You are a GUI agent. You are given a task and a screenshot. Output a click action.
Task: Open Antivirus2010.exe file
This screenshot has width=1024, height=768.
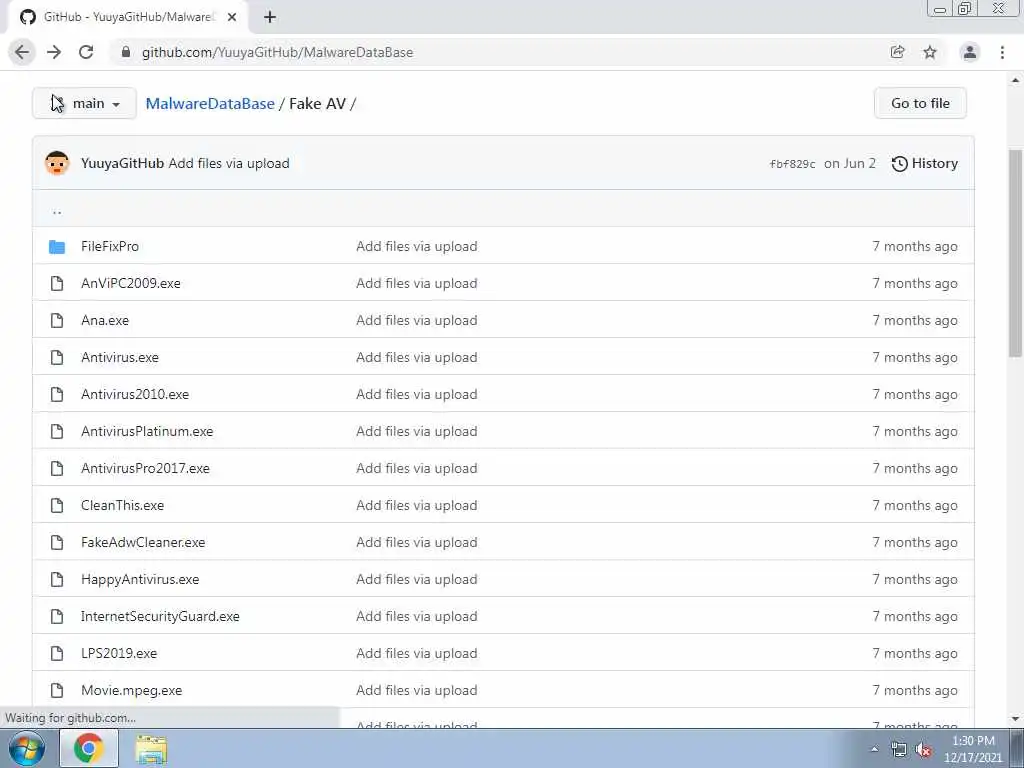pos(135,394)
